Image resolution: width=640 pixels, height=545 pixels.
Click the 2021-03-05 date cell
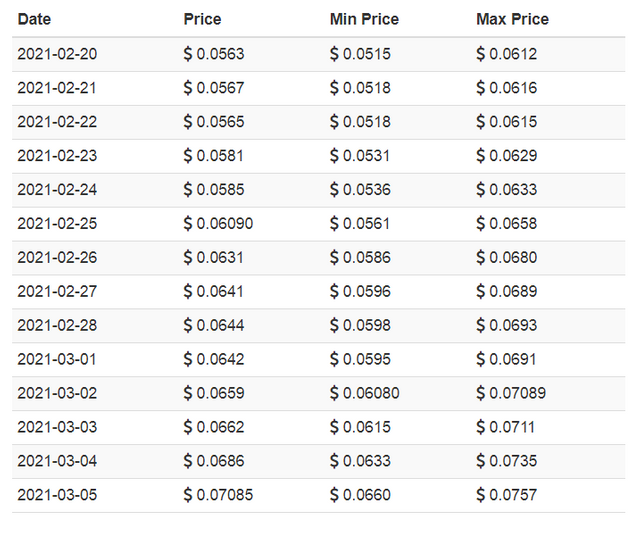57,495
